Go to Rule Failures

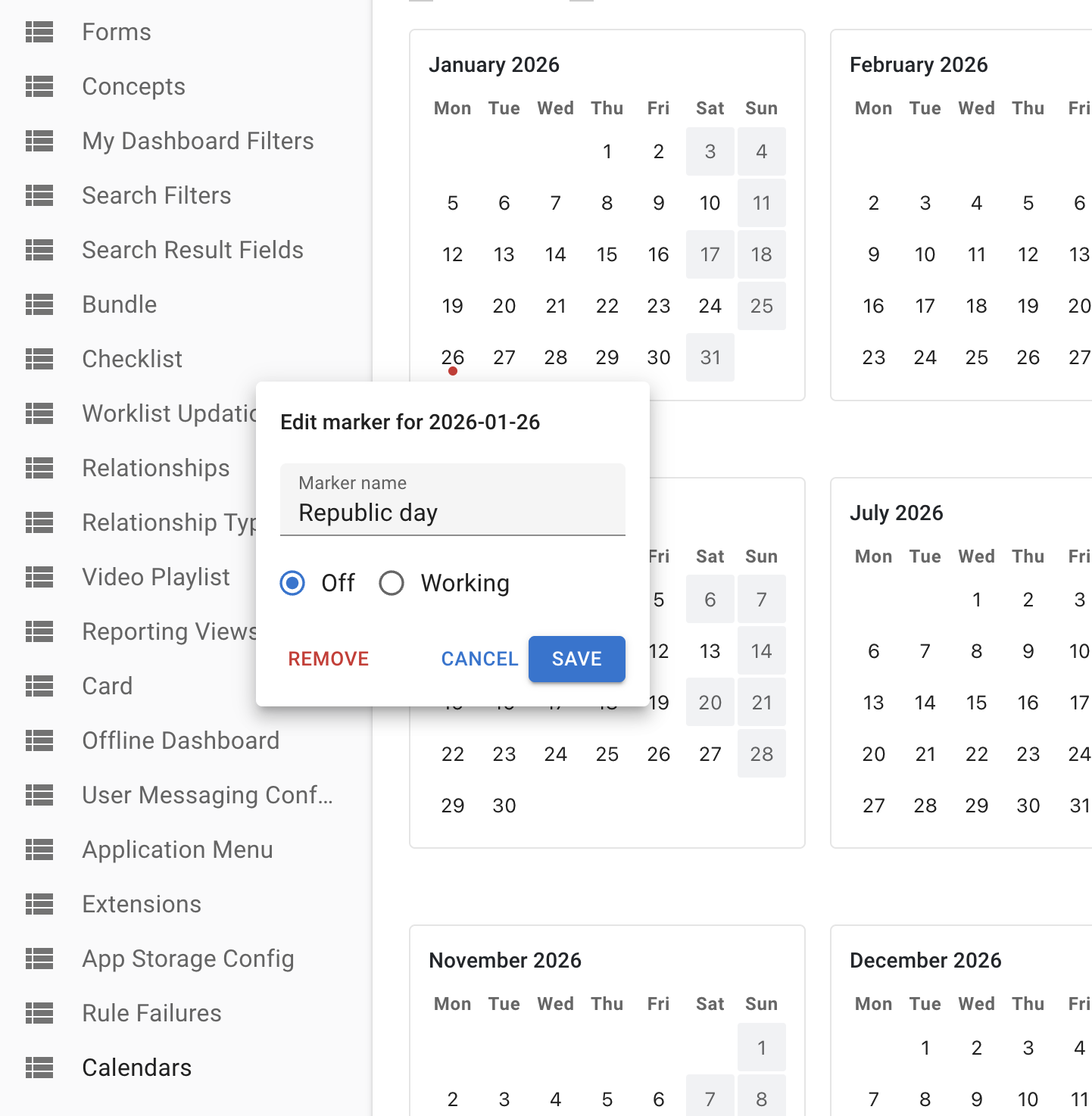coord(151,1013)
